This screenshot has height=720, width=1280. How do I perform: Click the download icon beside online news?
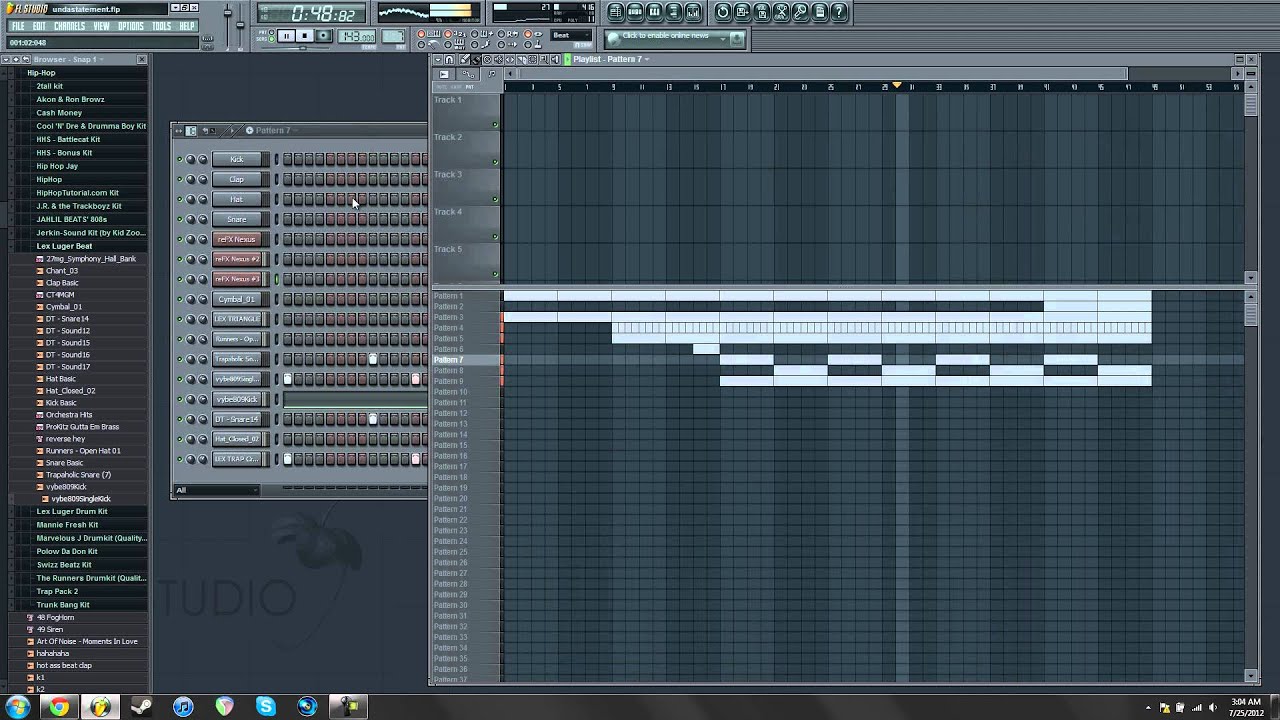tap(737, 38)
